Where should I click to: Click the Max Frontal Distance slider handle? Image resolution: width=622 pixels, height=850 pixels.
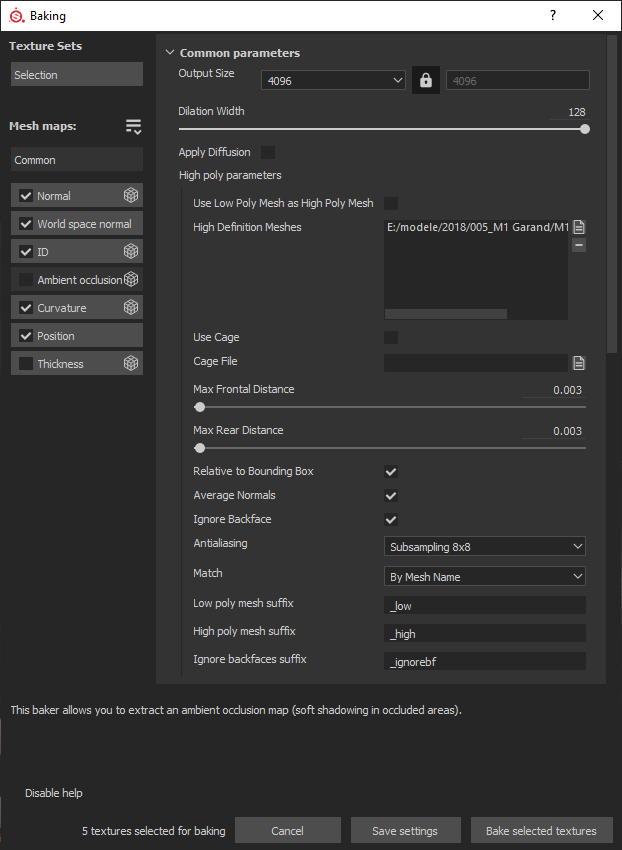point(200,407)
